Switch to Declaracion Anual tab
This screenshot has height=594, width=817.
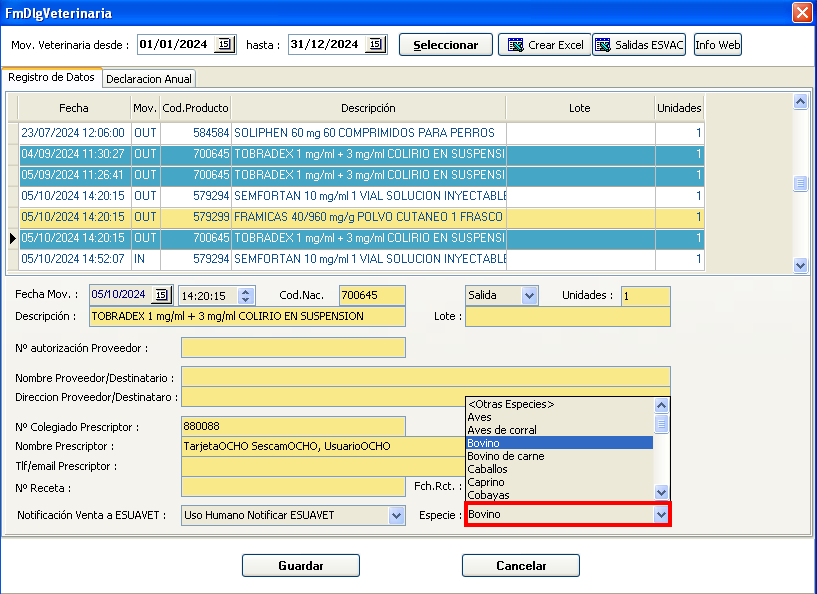[149, 78]
